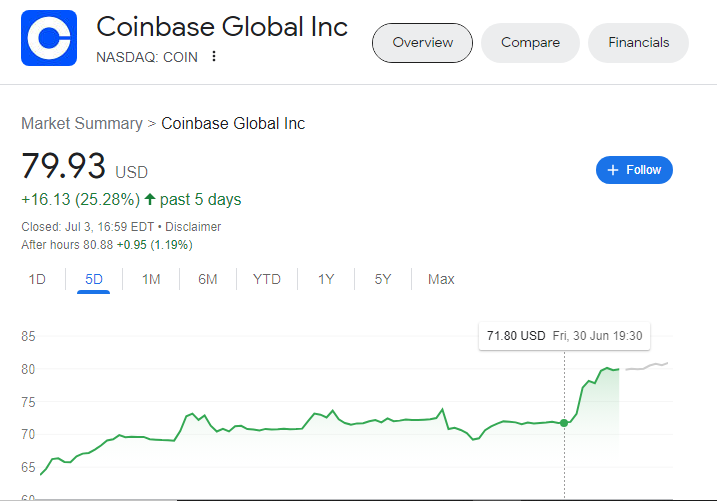Open the three-dot more options menu
Screen dimensions: 718x501
tap(213, 57)
